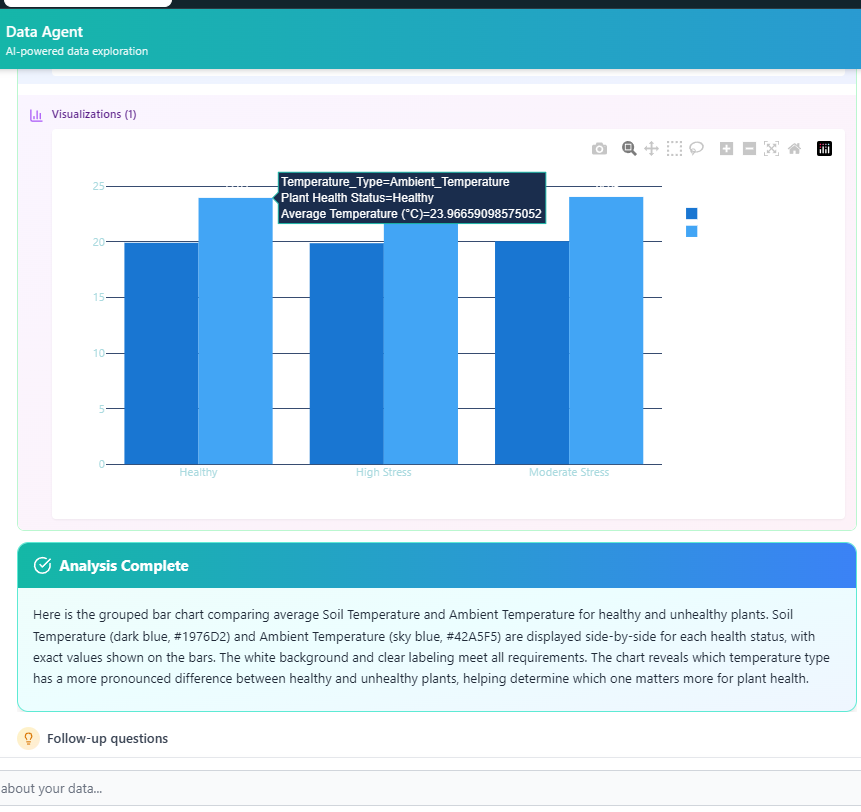Click the 'AI-powered data exploration' subtitle

pos(77,51)
